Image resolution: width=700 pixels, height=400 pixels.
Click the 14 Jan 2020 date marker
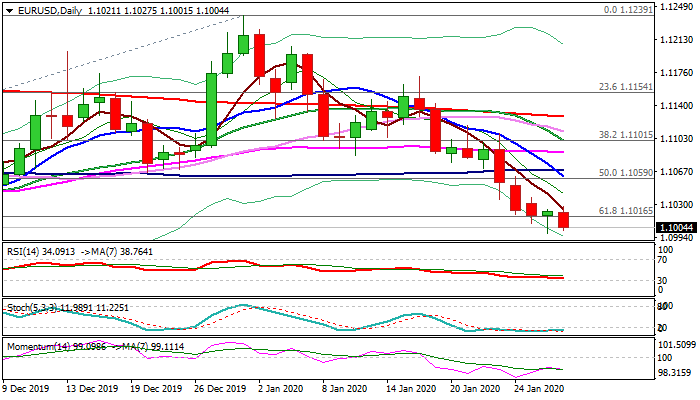tap(411, 388)
